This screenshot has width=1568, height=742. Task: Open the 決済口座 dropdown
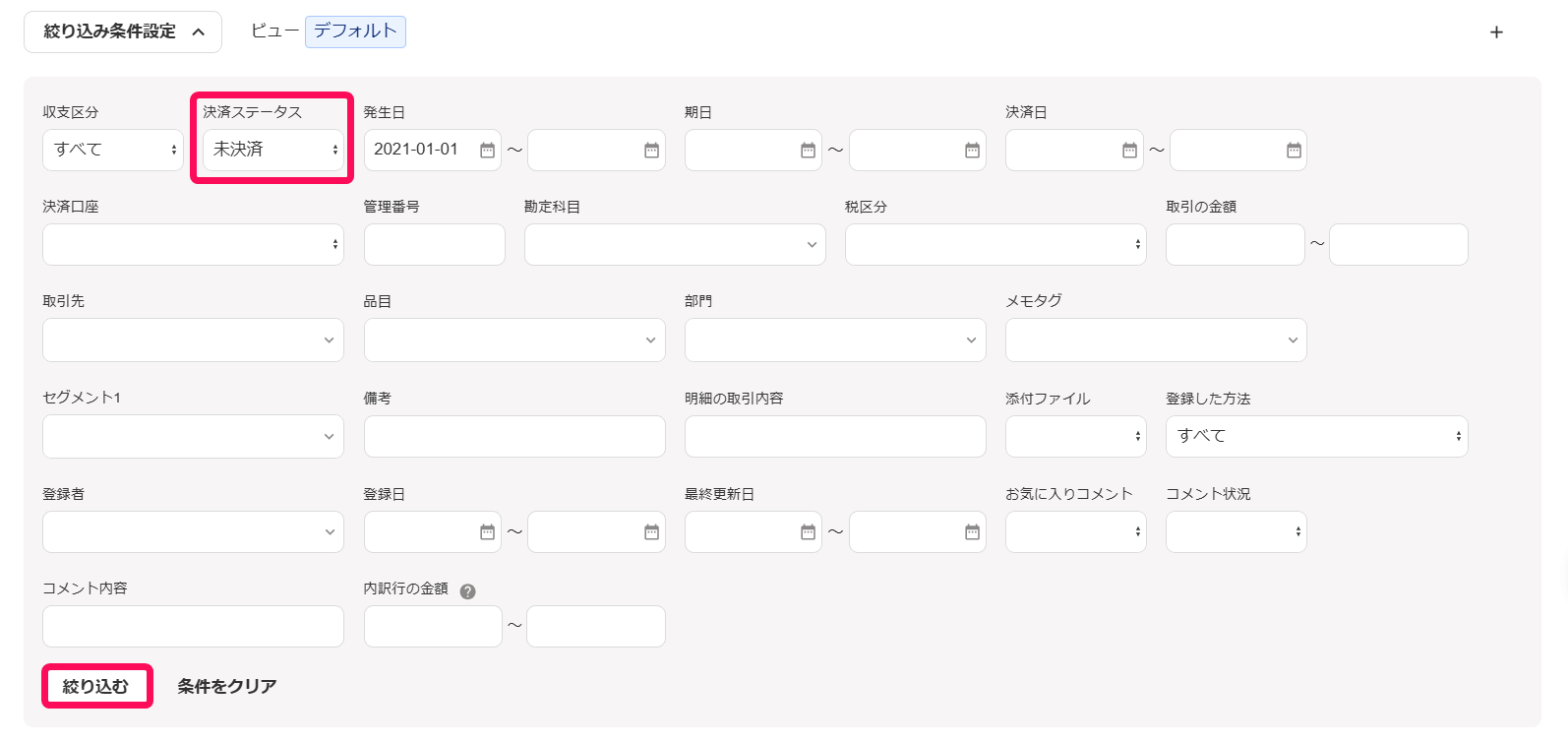[193, 244]
